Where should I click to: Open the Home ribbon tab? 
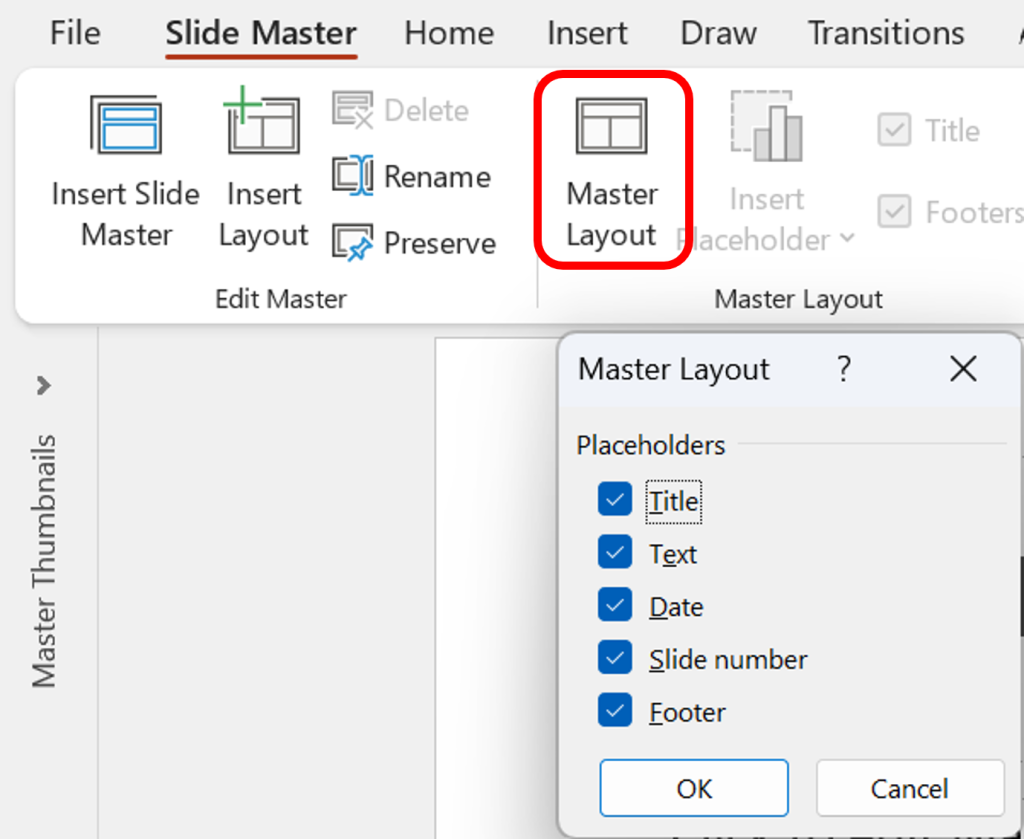pos(448,33)
